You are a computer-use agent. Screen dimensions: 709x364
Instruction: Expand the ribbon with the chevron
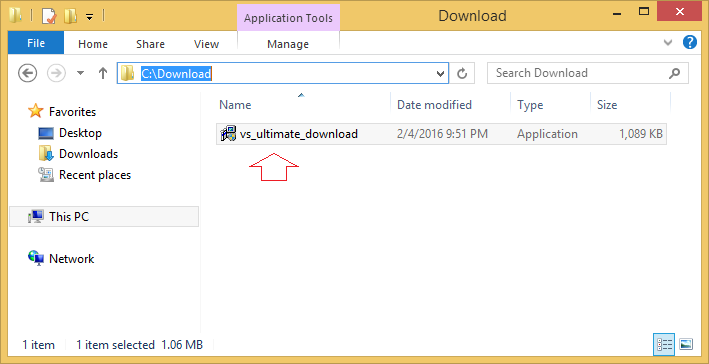click(667, 43)
